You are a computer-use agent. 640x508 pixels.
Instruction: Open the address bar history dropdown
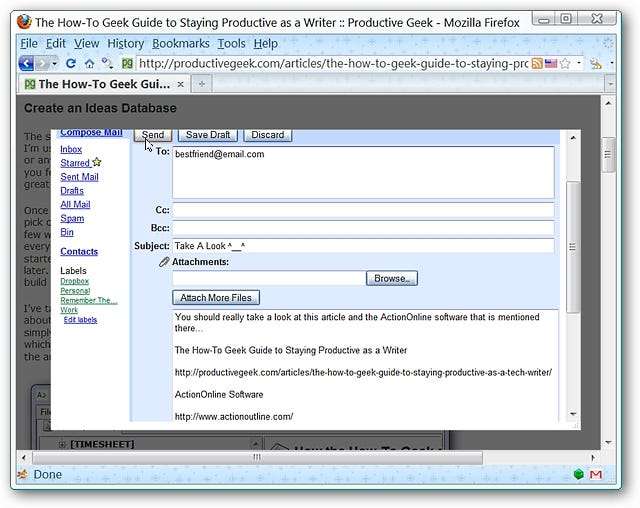click(x=577, y=63)
